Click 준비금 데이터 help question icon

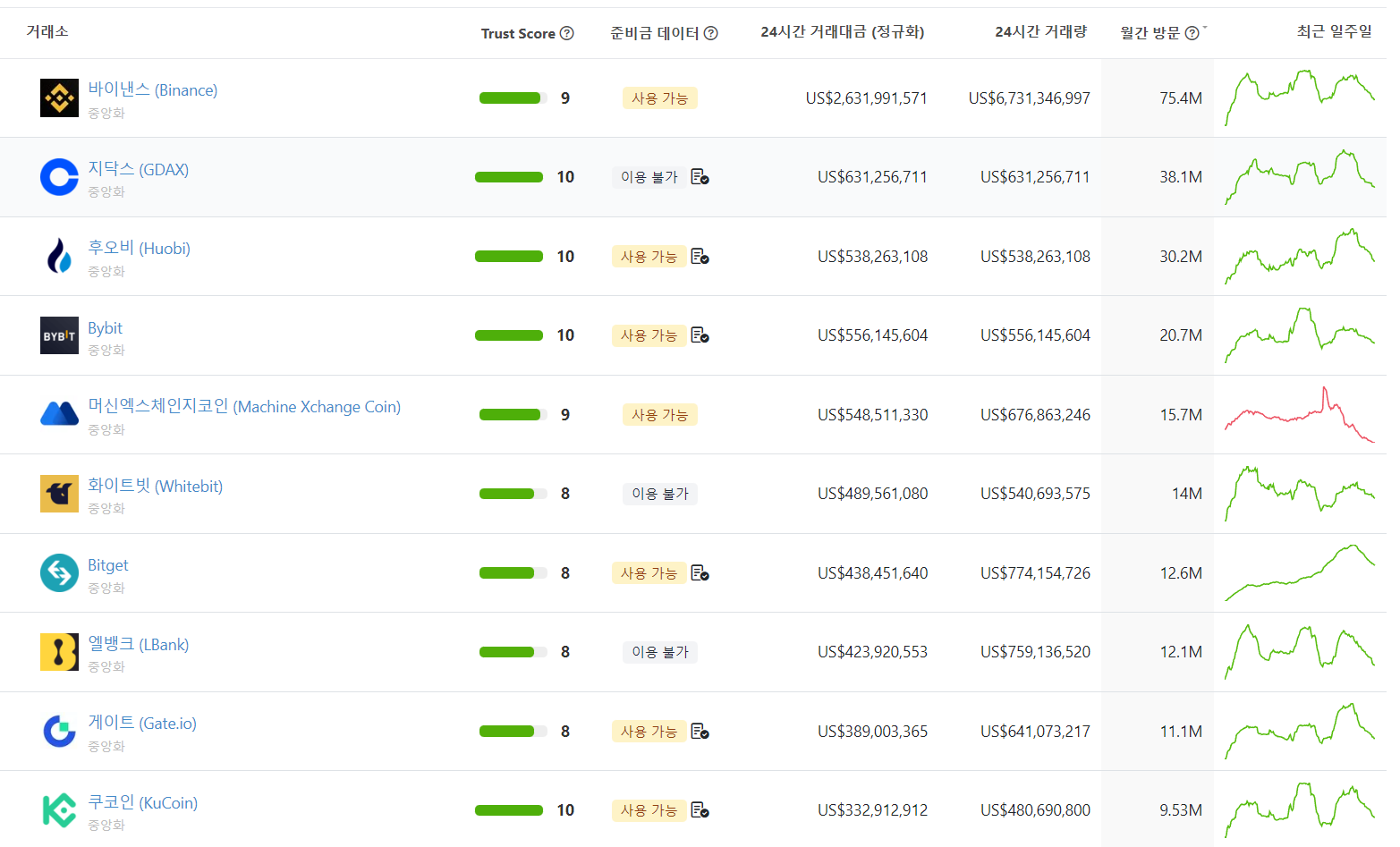[711, 33]
